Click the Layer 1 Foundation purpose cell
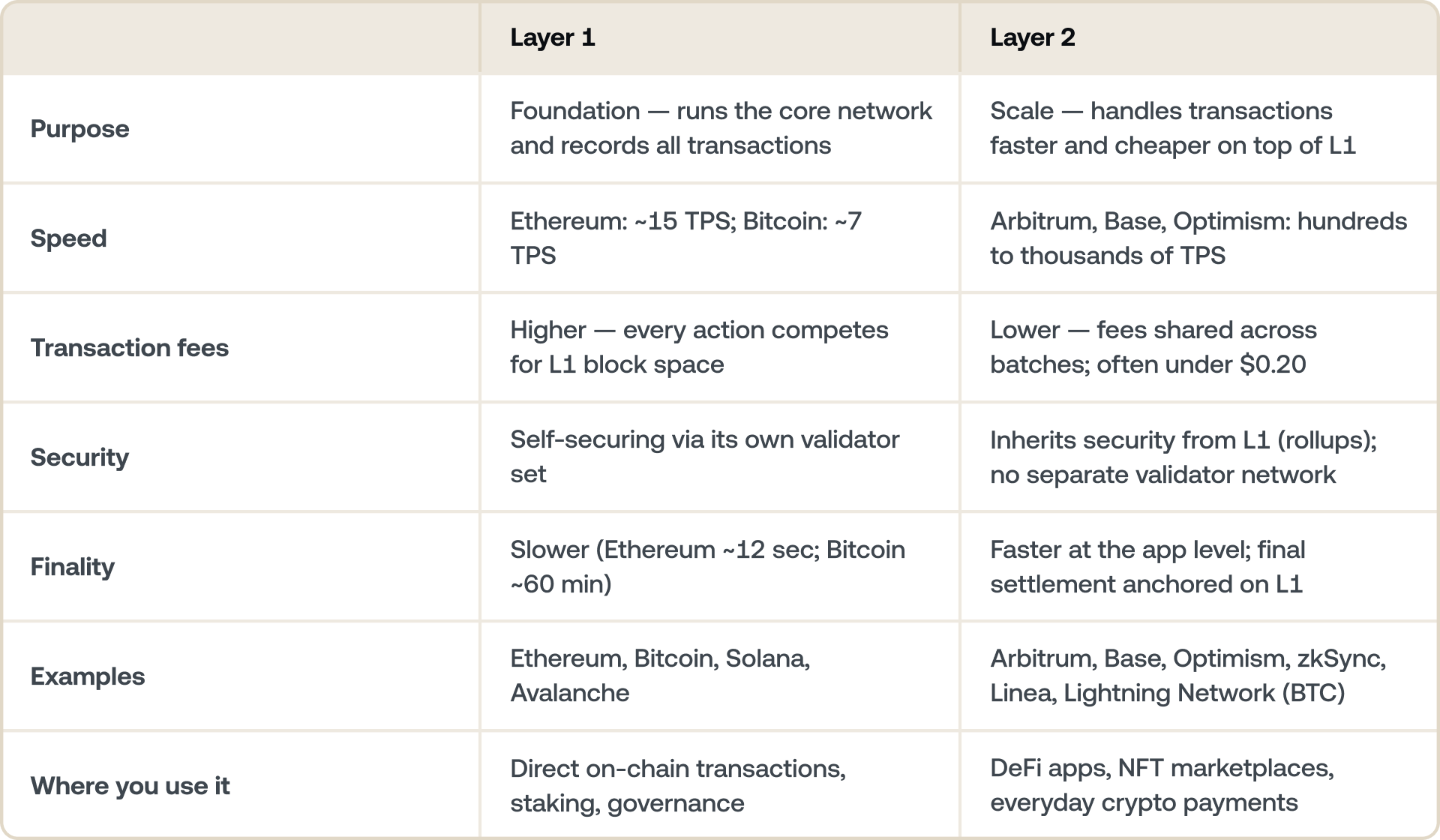The image size is (1440, 840). [x=720, y=128]
